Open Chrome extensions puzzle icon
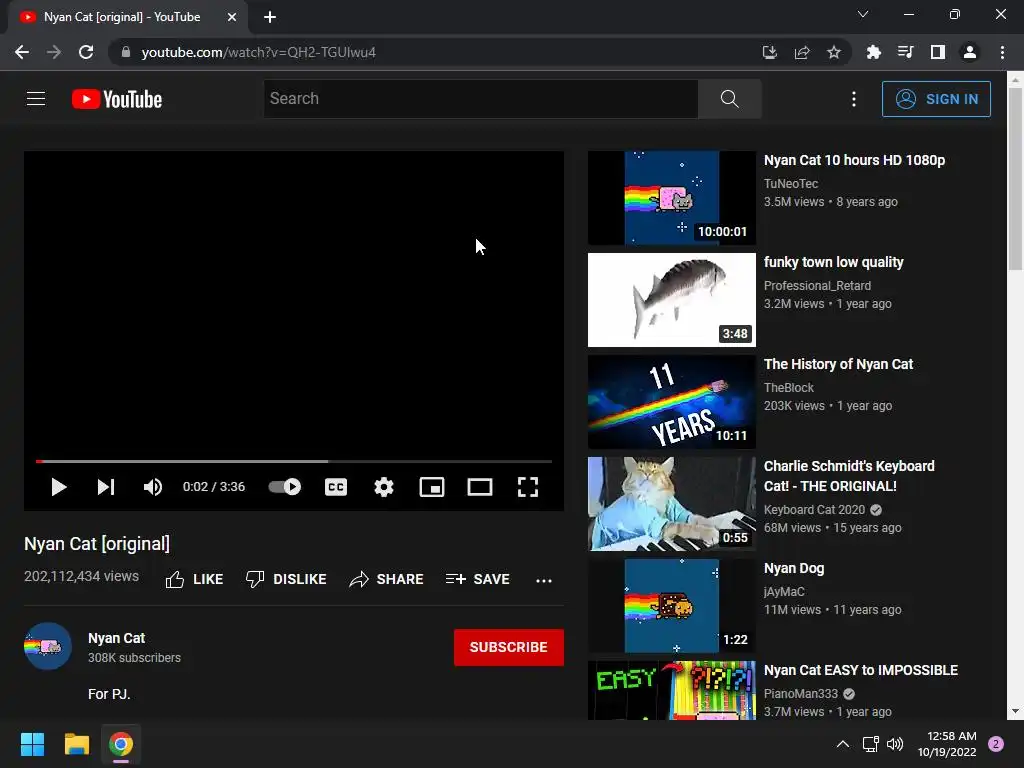This screenshot has height=768, width=1024. (x=874, y=52)
